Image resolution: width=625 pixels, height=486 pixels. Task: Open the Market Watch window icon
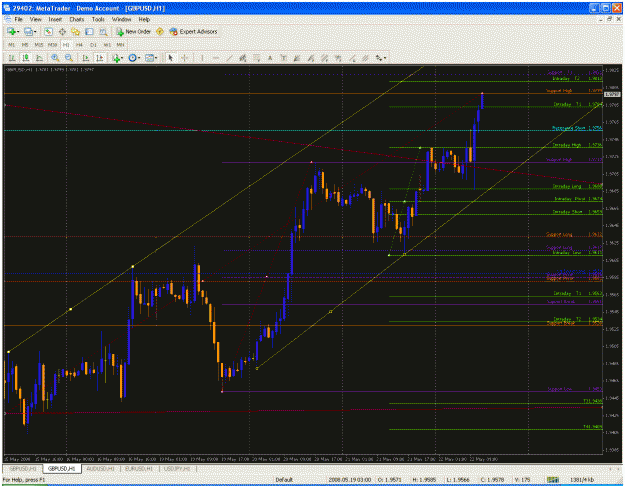click(x=48, y=31)
